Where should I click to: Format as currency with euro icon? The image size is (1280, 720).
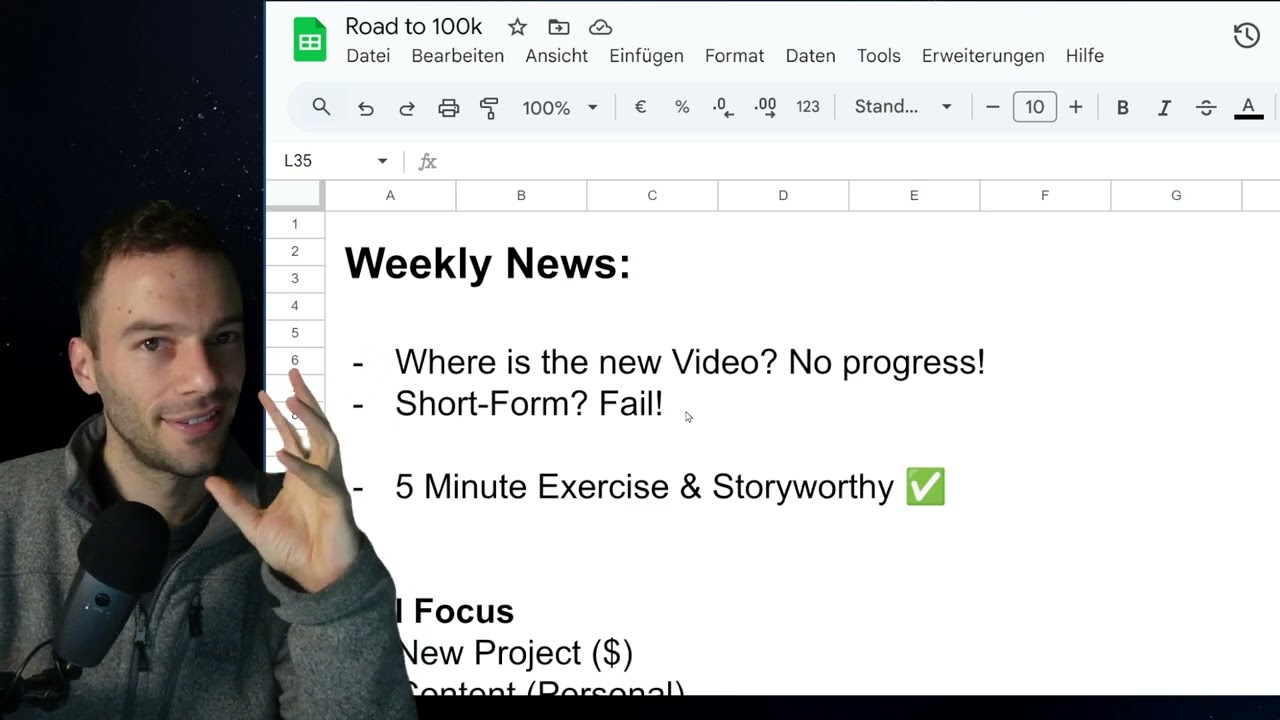click(640, 107)
